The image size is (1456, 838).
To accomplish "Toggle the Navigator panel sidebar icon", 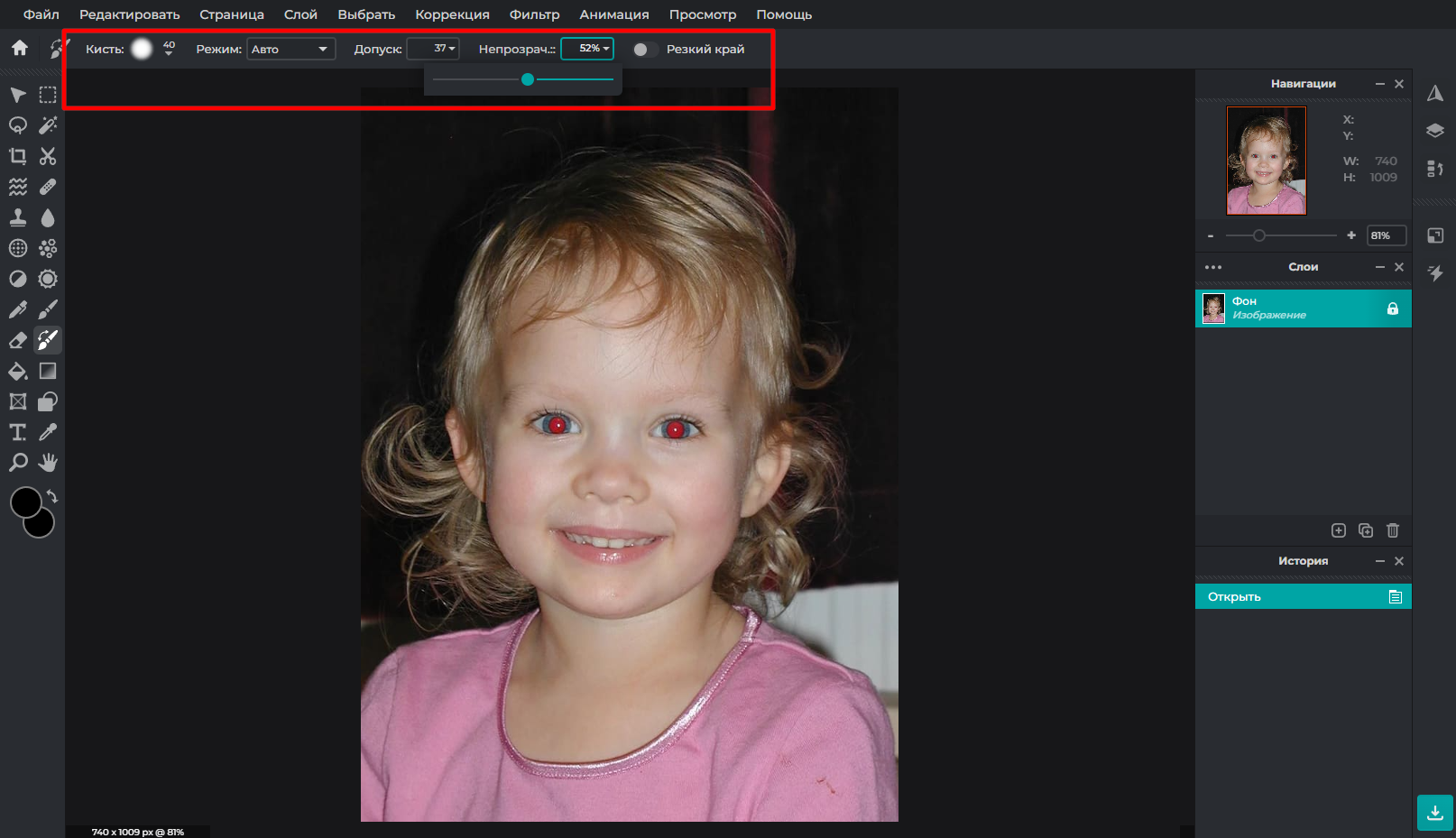I will pyautogui.click(x=1435, y=93).
